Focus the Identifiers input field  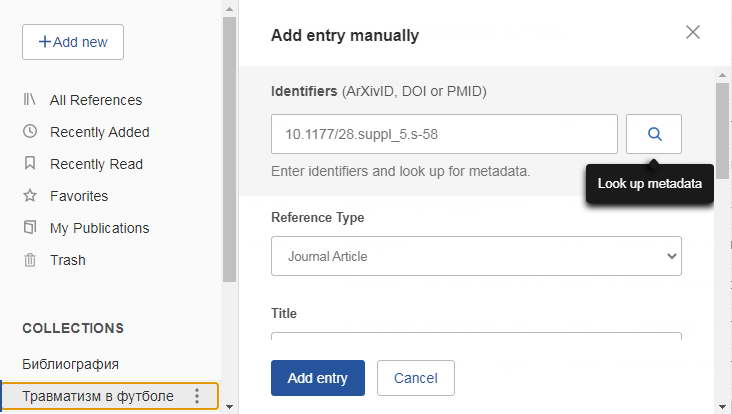tap(444, 134)
